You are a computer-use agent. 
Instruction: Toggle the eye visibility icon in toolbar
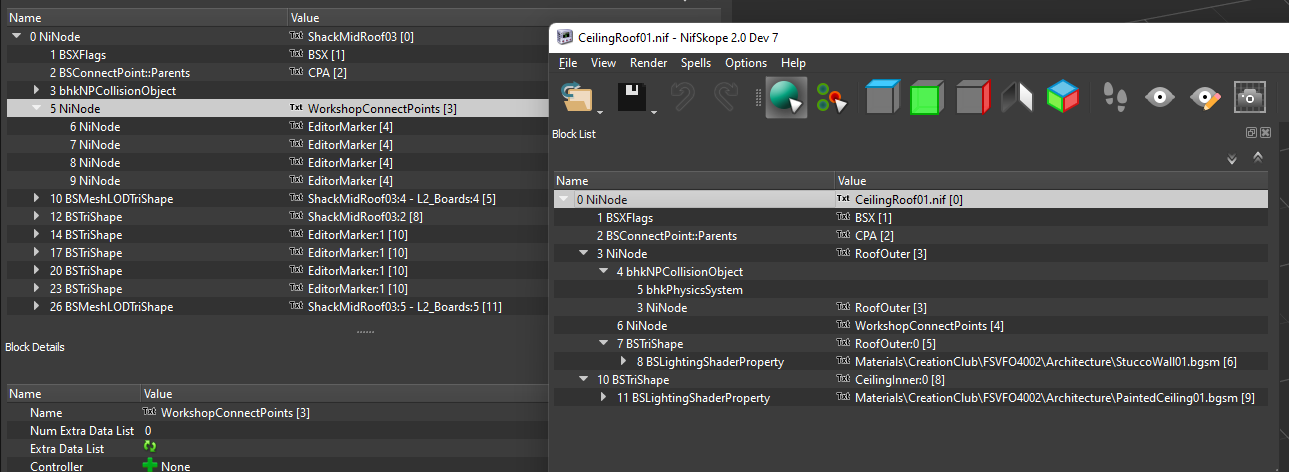pos(1160,98)
